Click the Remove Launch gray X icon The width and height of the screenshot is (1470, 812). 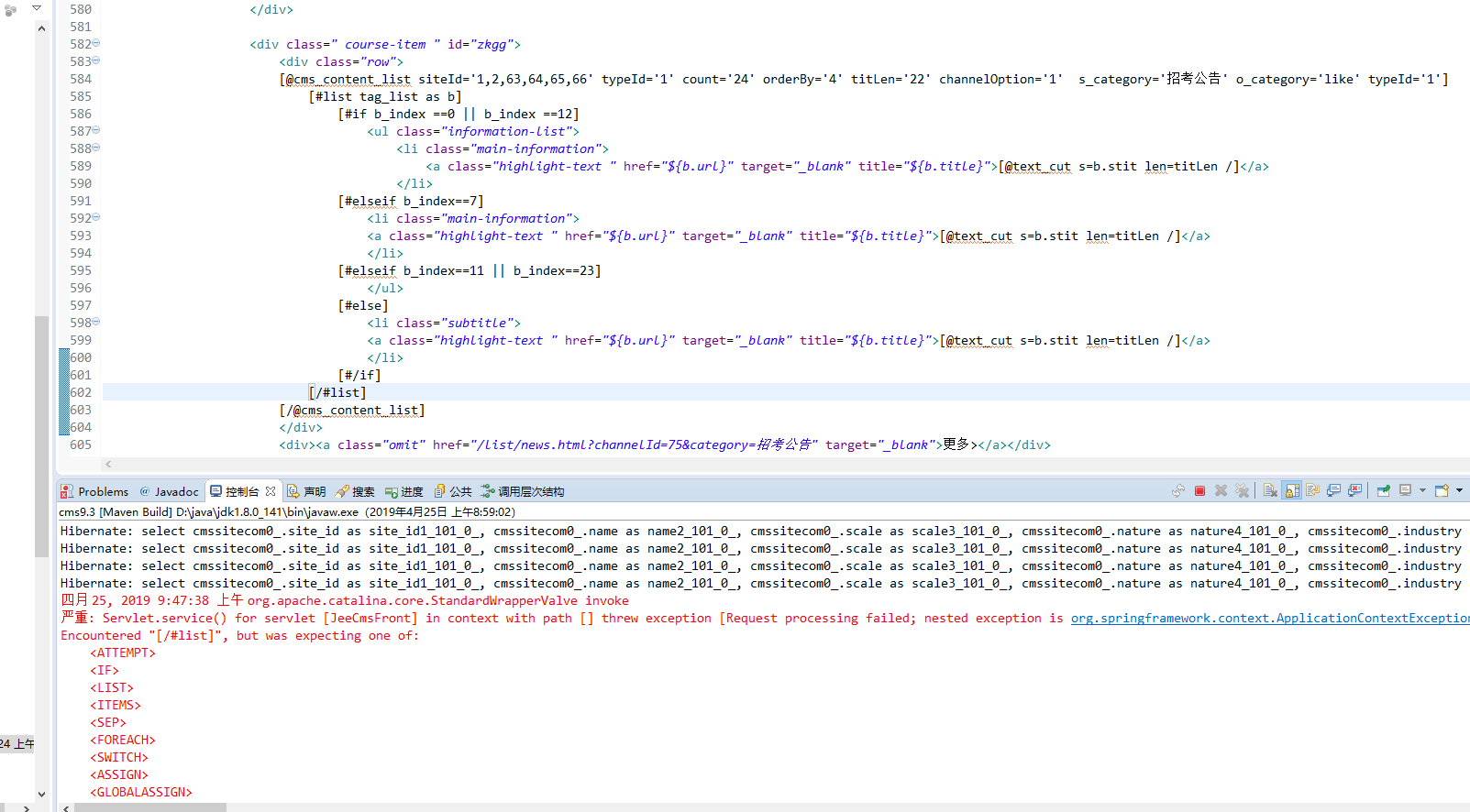[1221, 491]
